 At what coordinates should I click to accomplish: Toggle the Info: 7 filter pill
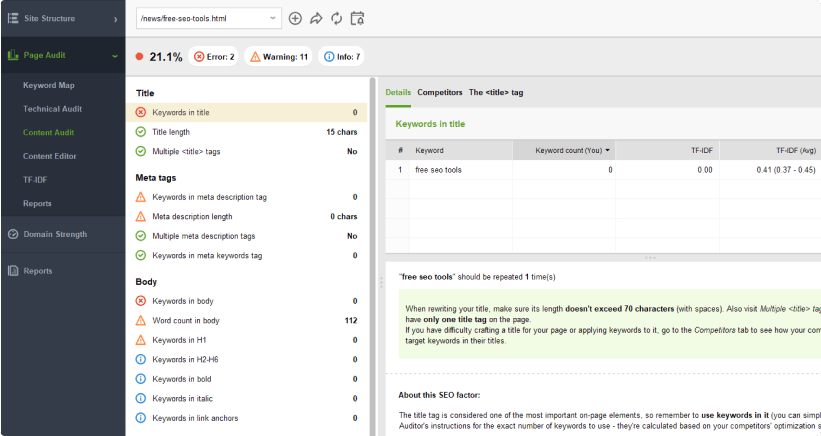tap(341, 57)
